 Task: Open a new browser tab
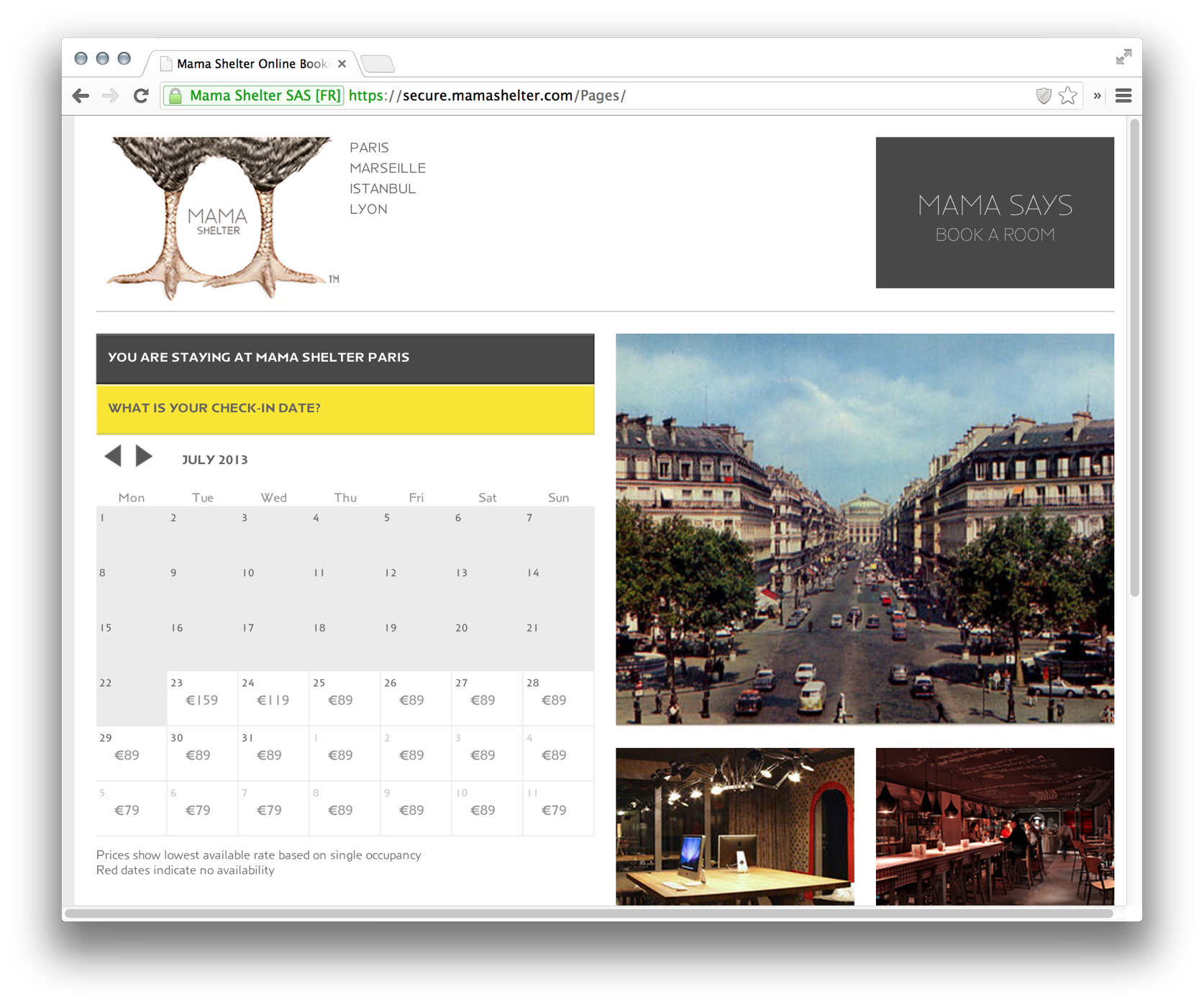[x=378, y=64]
